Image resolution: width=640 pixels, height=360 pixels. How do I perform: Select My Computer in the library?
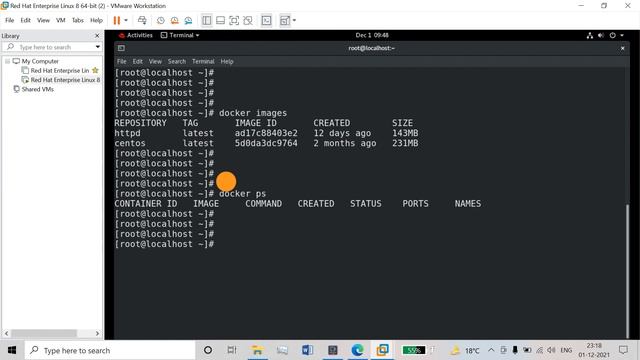(x=40, y=61)
